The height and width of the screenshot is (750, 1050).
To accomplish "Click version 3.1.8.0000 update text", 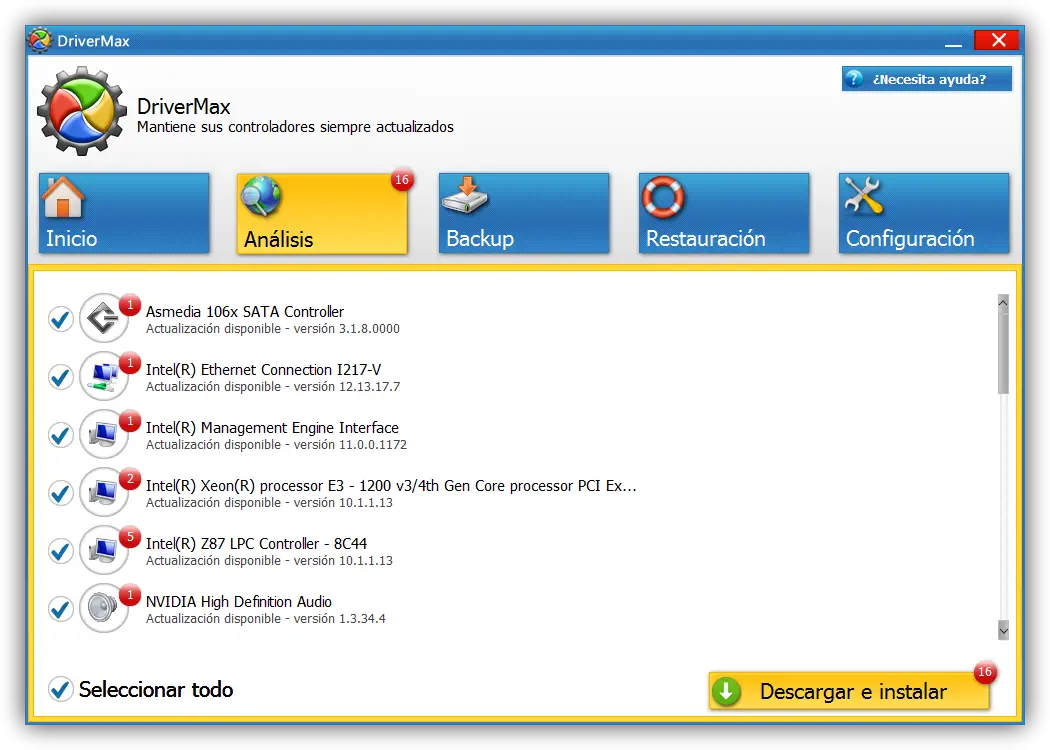I will (x=273, y=329).
